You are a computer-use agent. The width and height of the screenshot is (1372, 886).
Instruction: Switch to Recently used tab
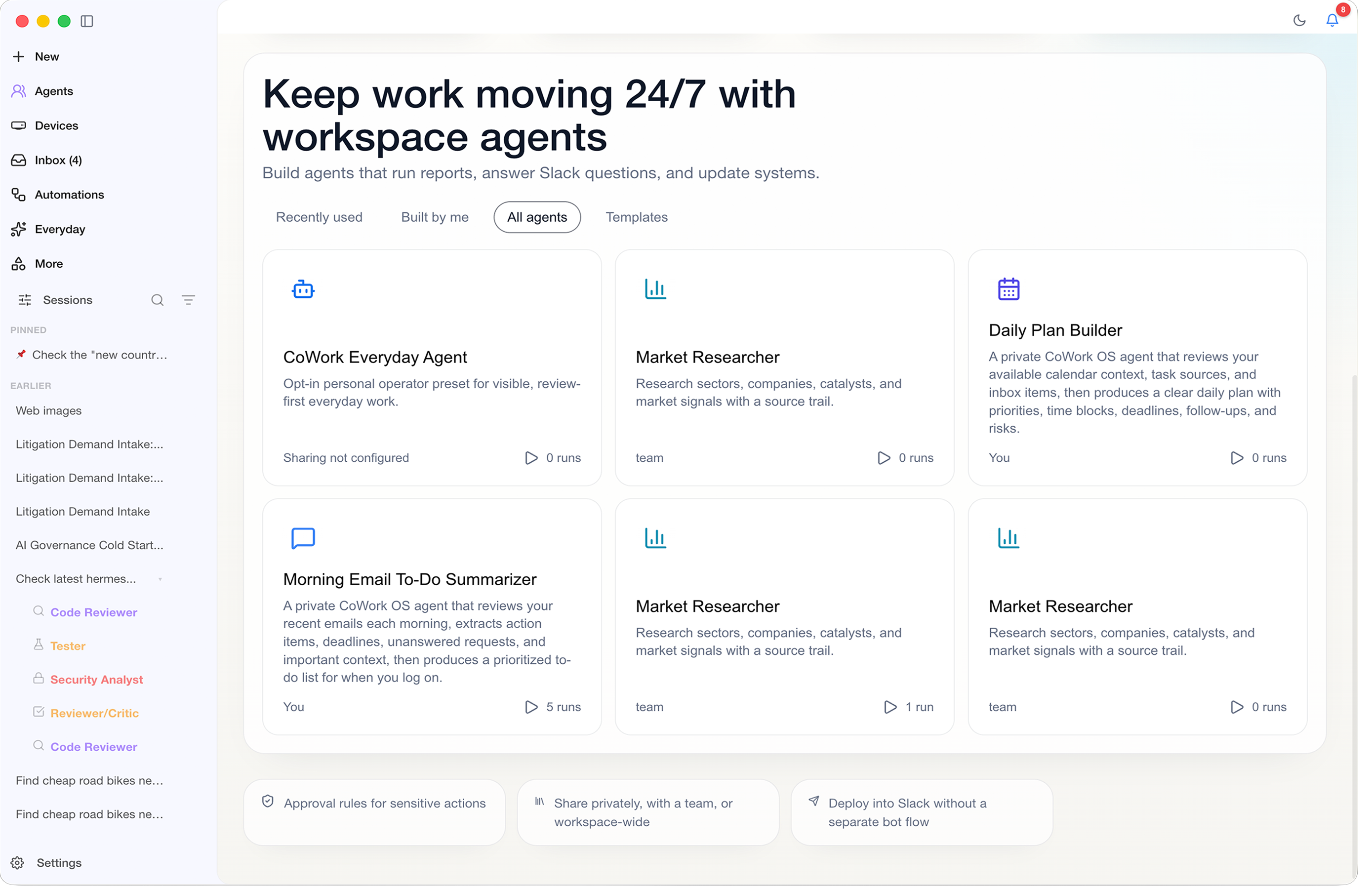(x=319, y=217)
